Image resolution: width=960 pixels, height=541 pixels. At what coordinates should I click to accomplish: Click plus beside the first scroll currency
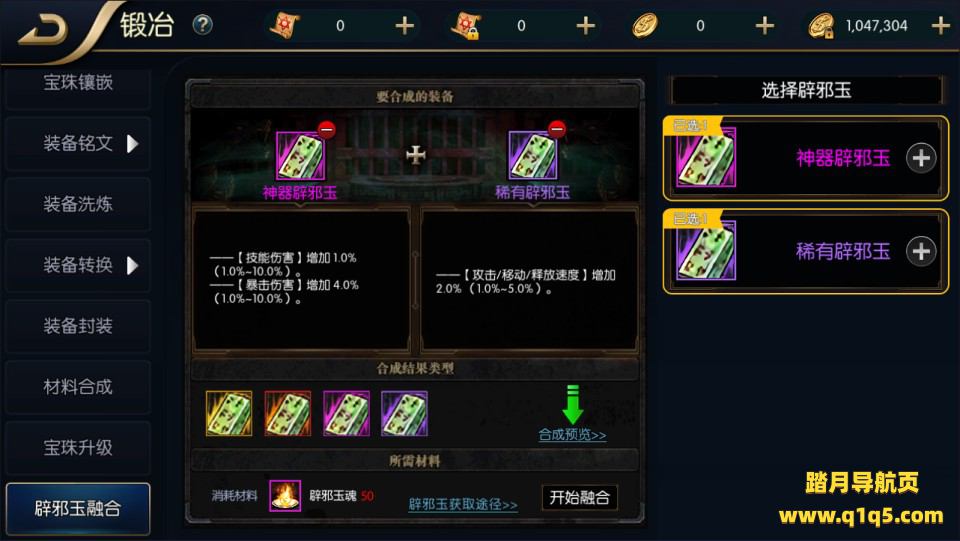pos(404,26)
